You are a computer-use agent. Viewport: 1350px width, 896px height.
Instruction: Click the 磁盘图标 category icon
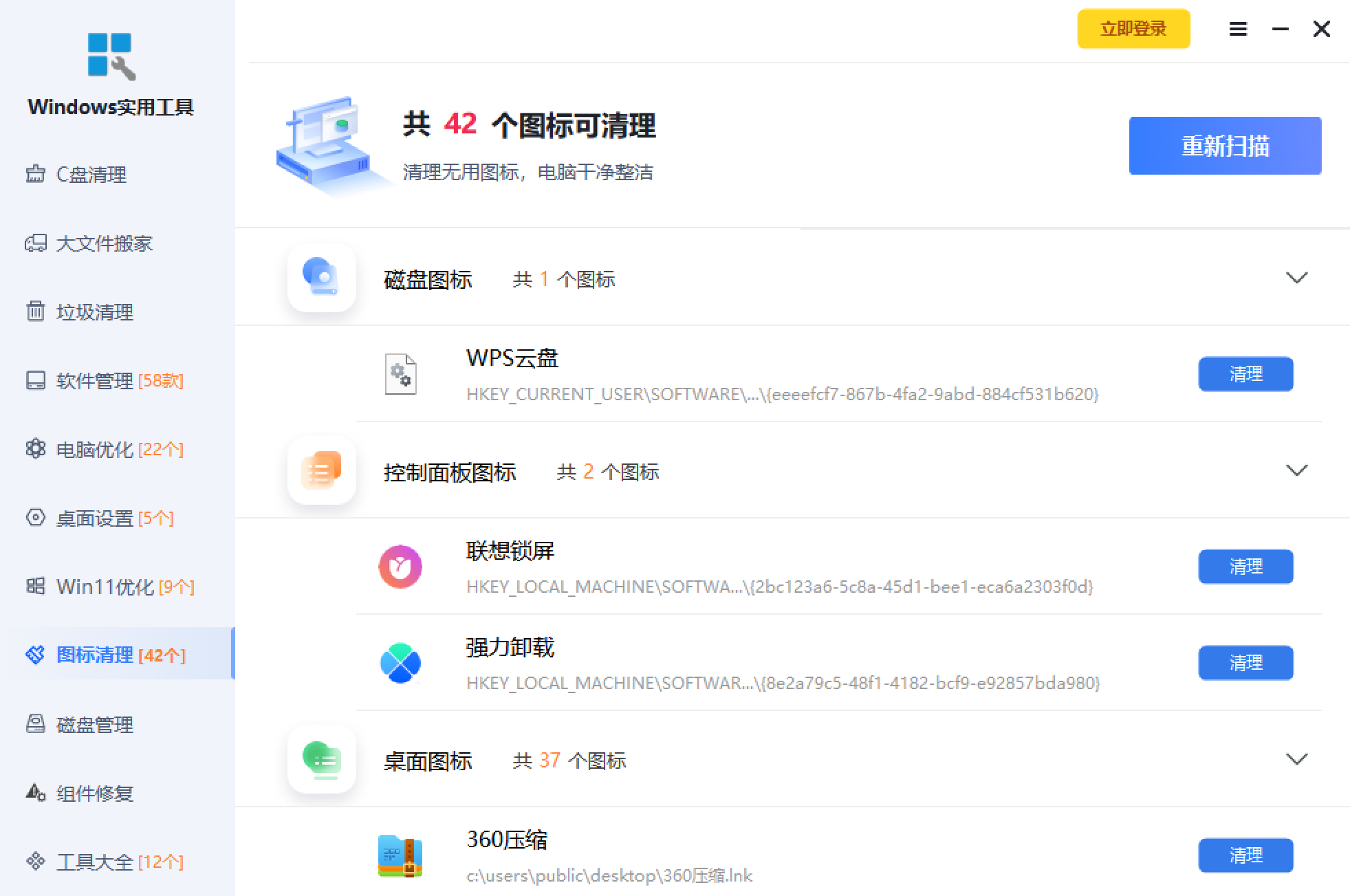coord(321,278)
